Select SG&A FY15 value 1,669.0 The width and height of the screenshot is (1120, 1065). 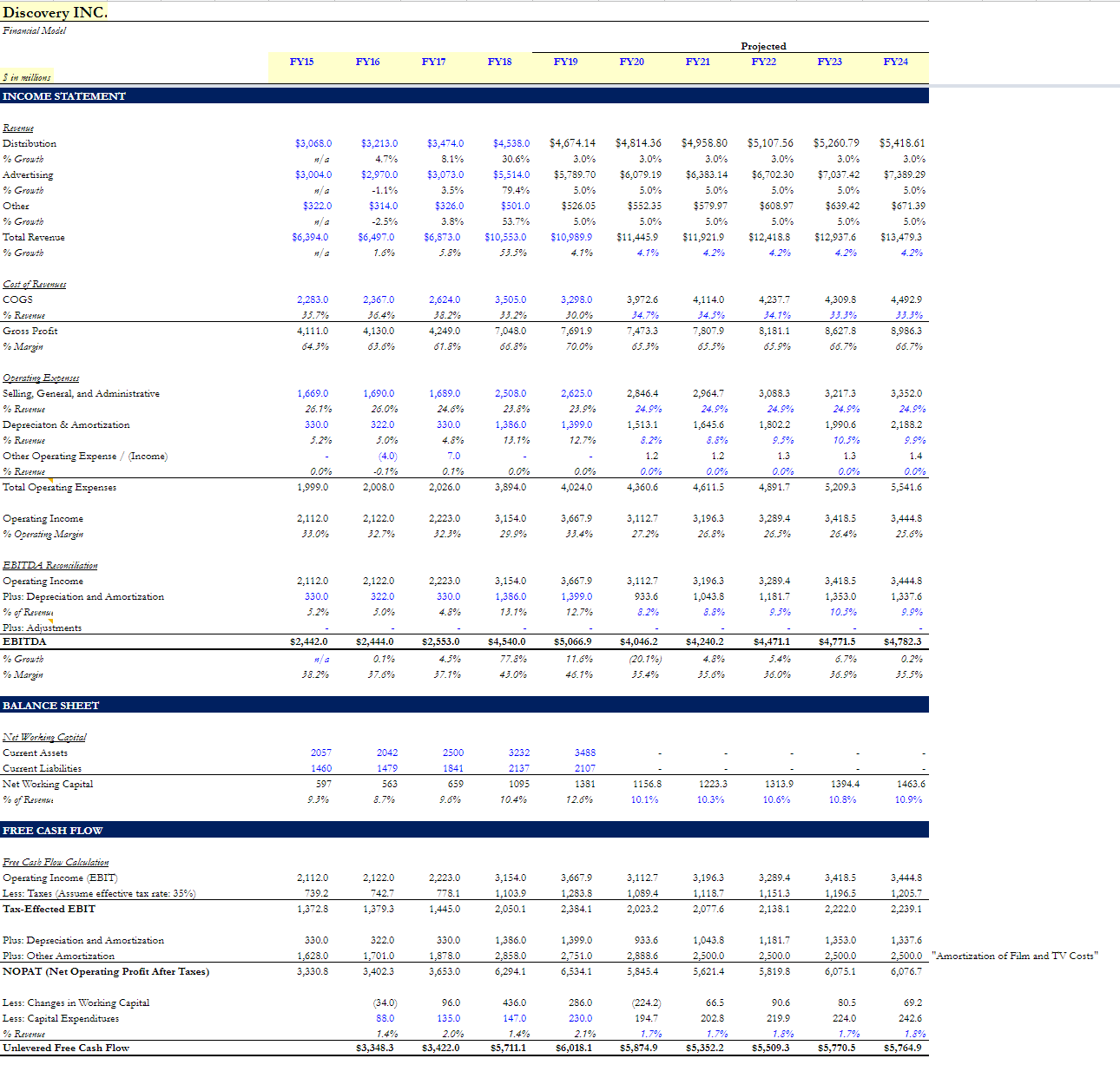[313, 393]
